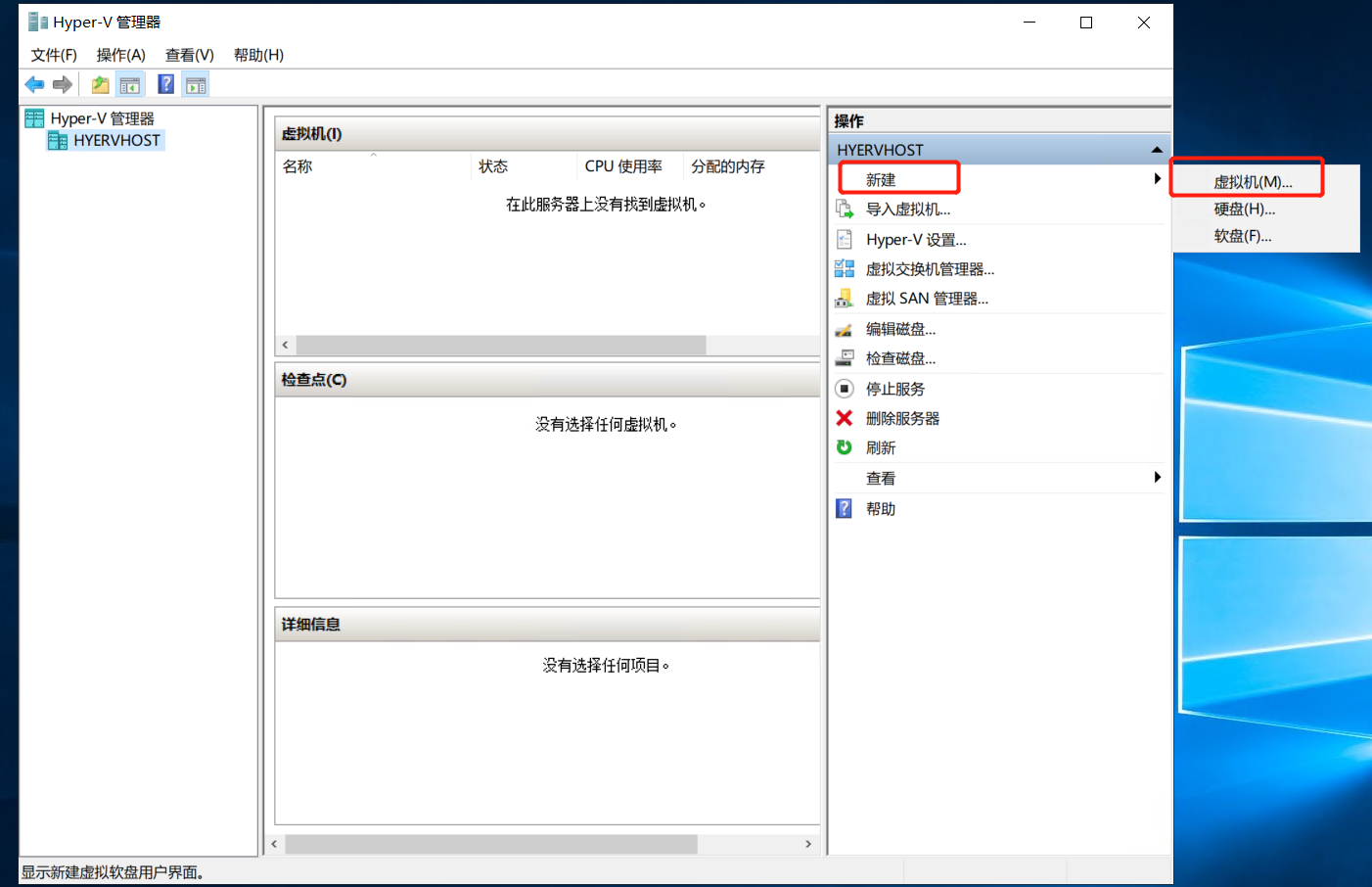
Task: Click the 删除服务器 red X icon
Action: [x=844, y=417]
